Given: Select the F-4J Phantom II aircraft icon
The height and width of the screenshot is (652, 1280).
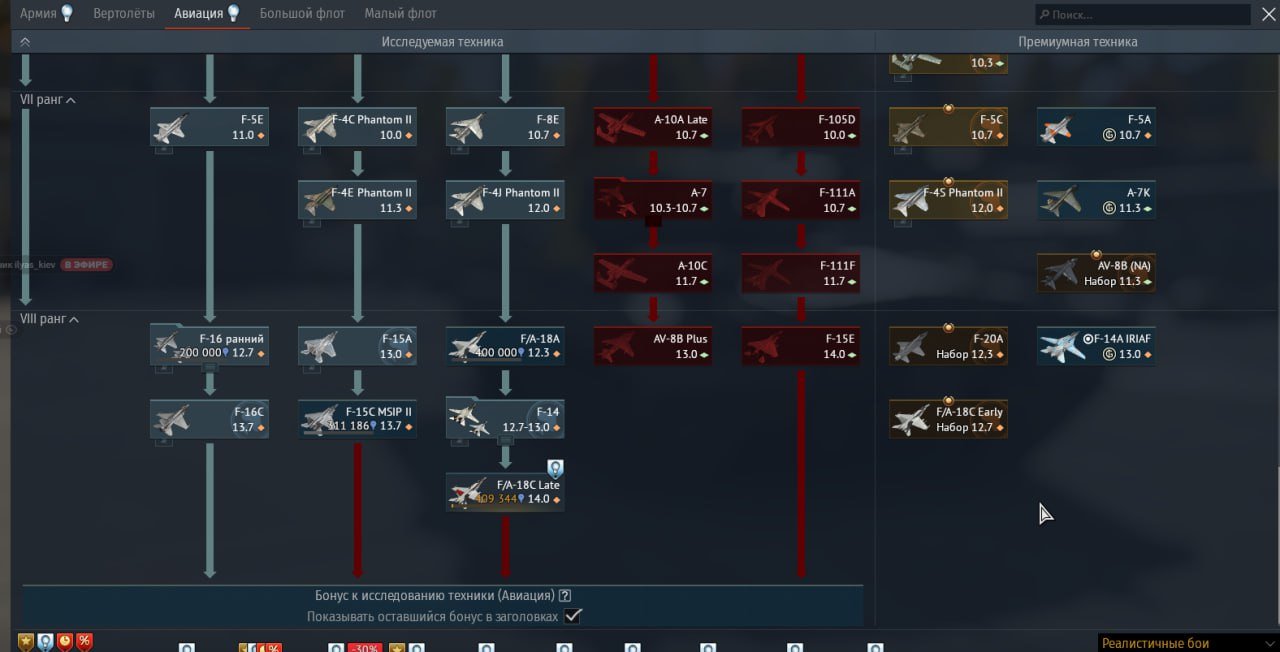Looking at the screenshot, I should 467,200.
